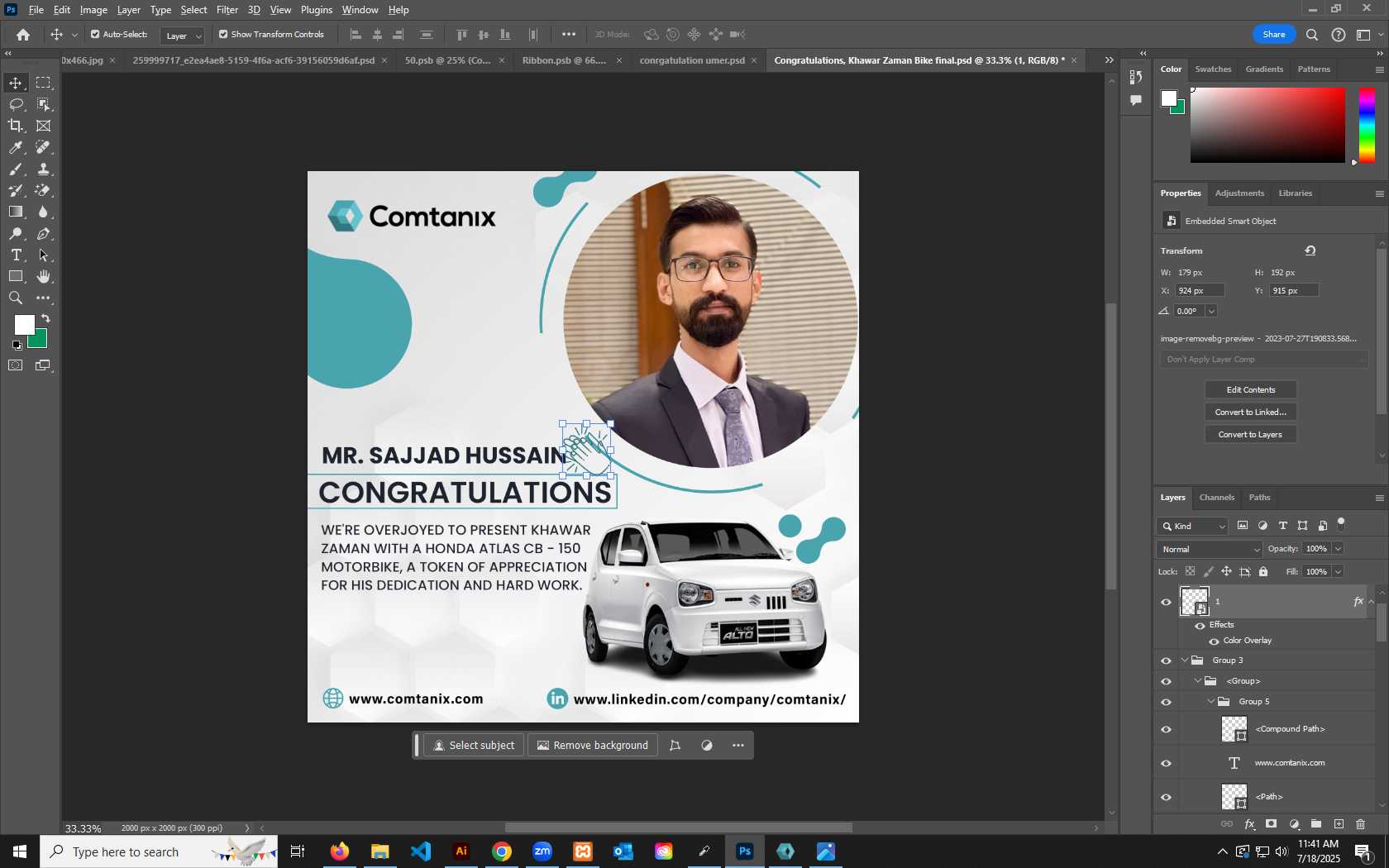Viewport: 1389px width, 868px height.
Task: Open layer Fill dropdown arrow
Action: [1338, 571]
